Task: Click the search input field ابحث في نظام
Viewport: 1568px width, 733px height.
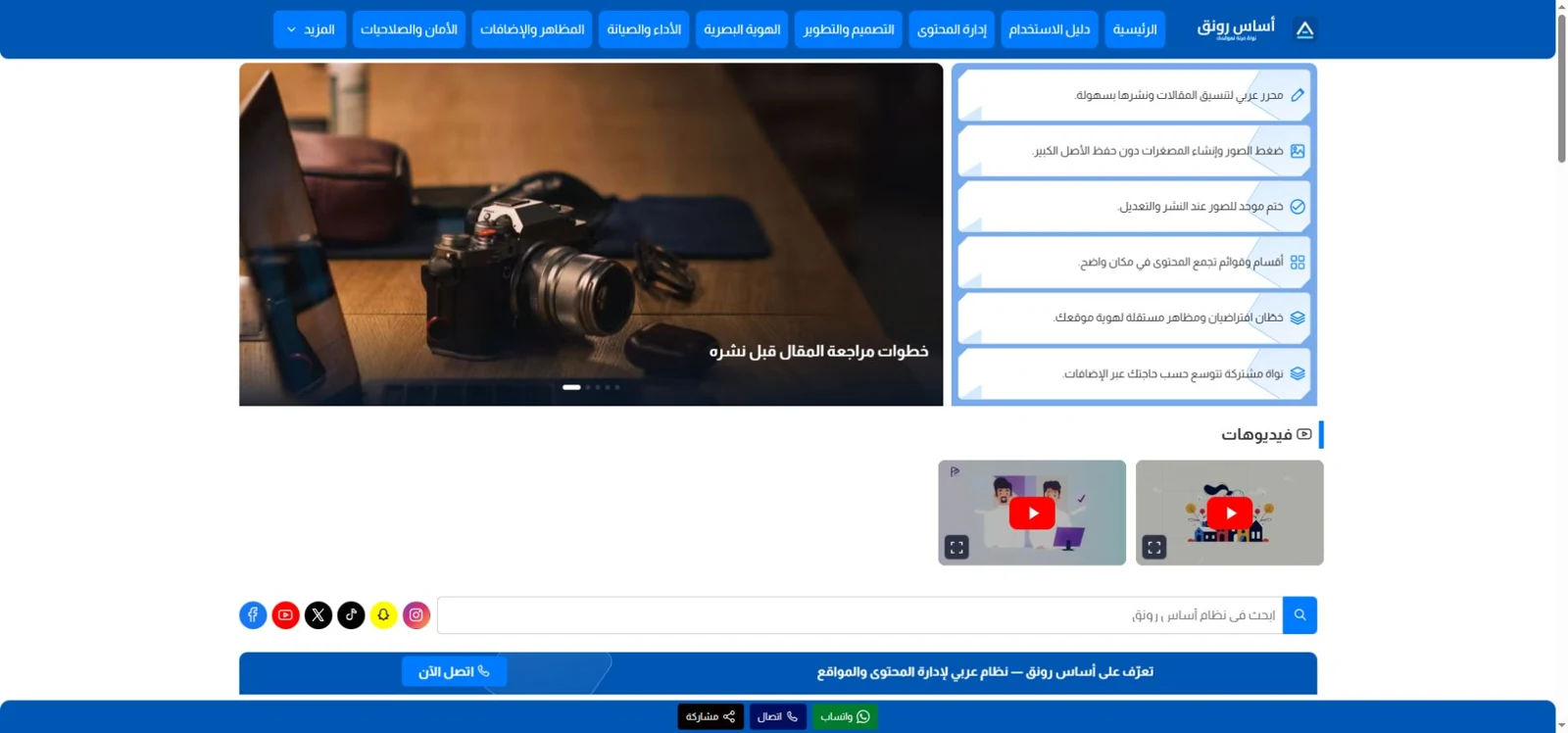Action: (x=859, y=615)
